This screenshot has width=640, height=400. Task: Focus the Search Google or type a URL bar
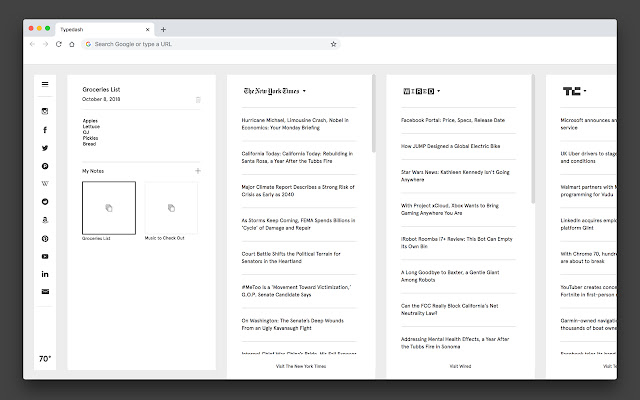click(211, 44)
